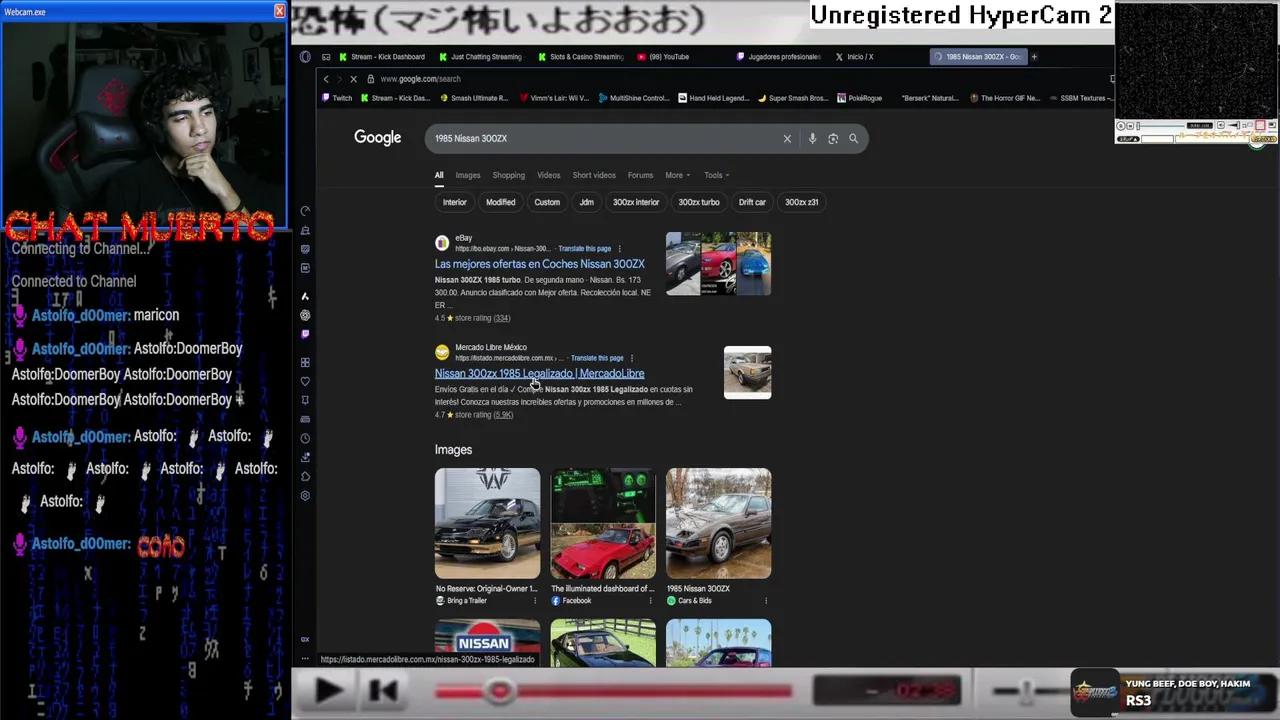Click the eBay result three-dot menu

619,249
